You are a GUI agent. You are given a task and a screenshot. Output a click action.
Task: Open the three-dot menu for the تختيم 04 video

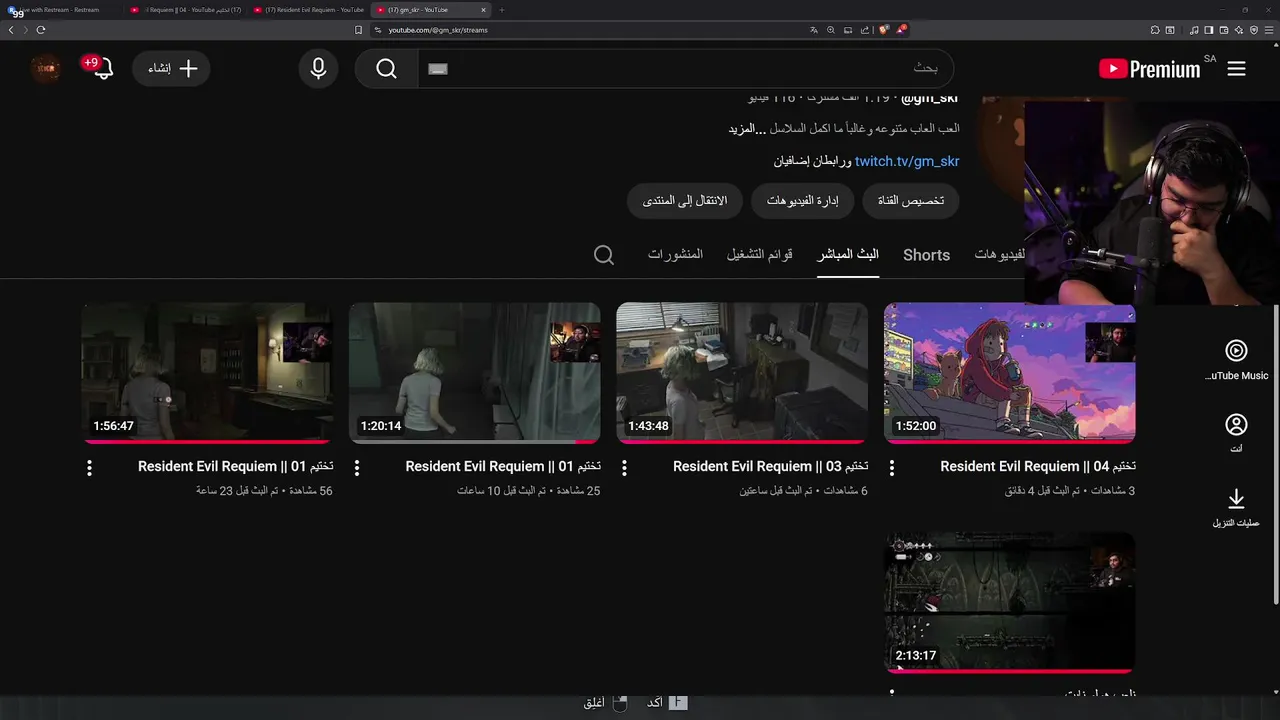pyautogui.click(x=892, y=468)
